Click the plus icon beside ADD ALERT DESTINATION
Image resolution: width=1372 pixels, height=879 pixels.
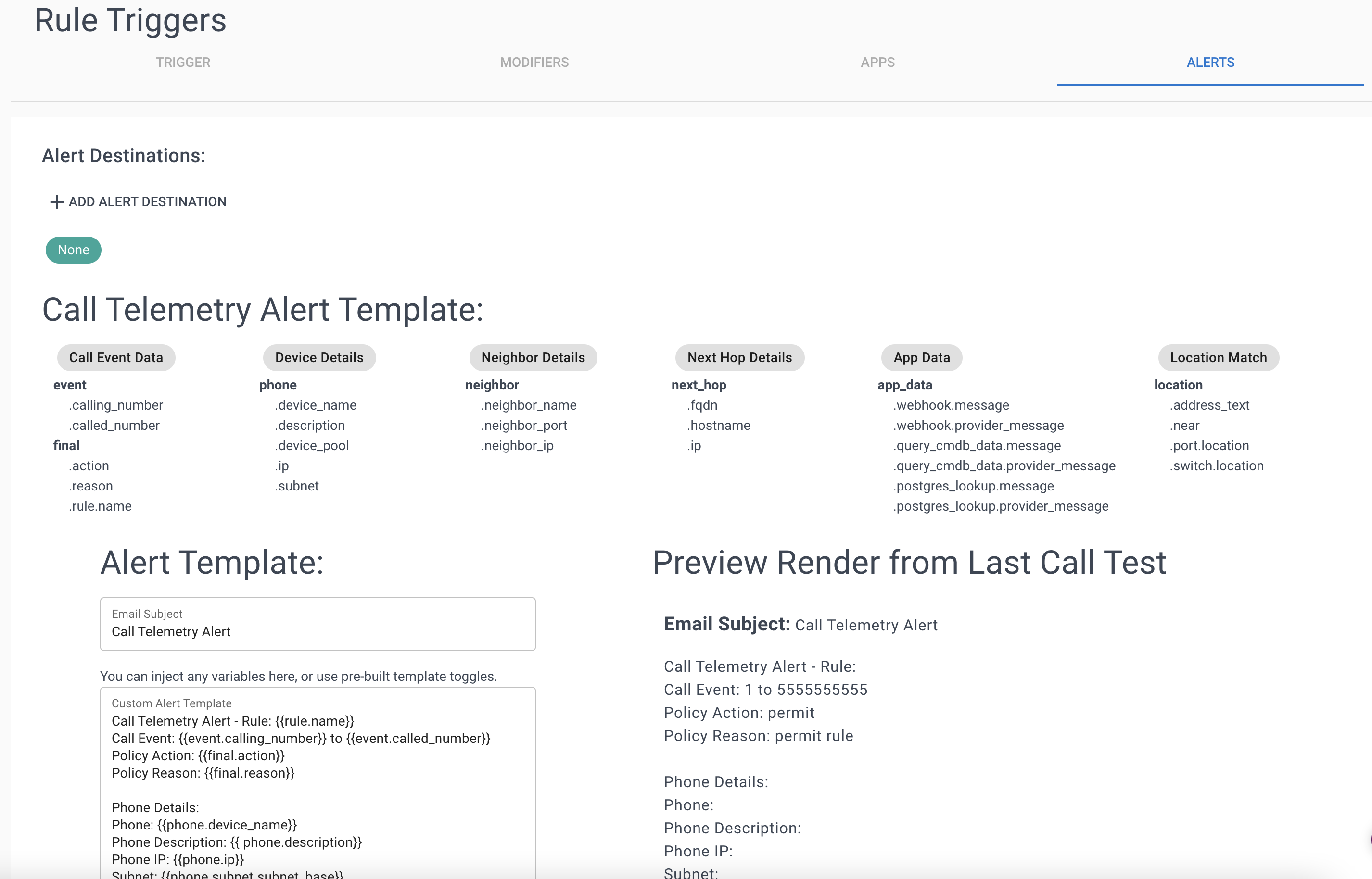tap(56, 201)
